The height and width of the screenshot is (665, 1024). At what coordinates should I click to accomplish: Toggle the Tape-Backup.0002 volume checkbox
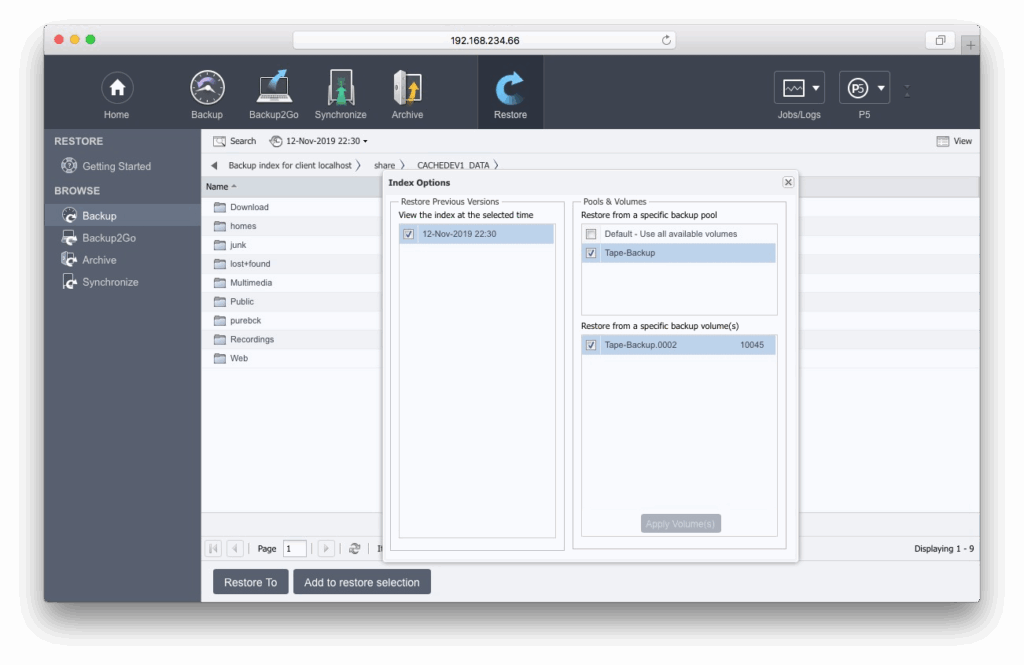591,345
